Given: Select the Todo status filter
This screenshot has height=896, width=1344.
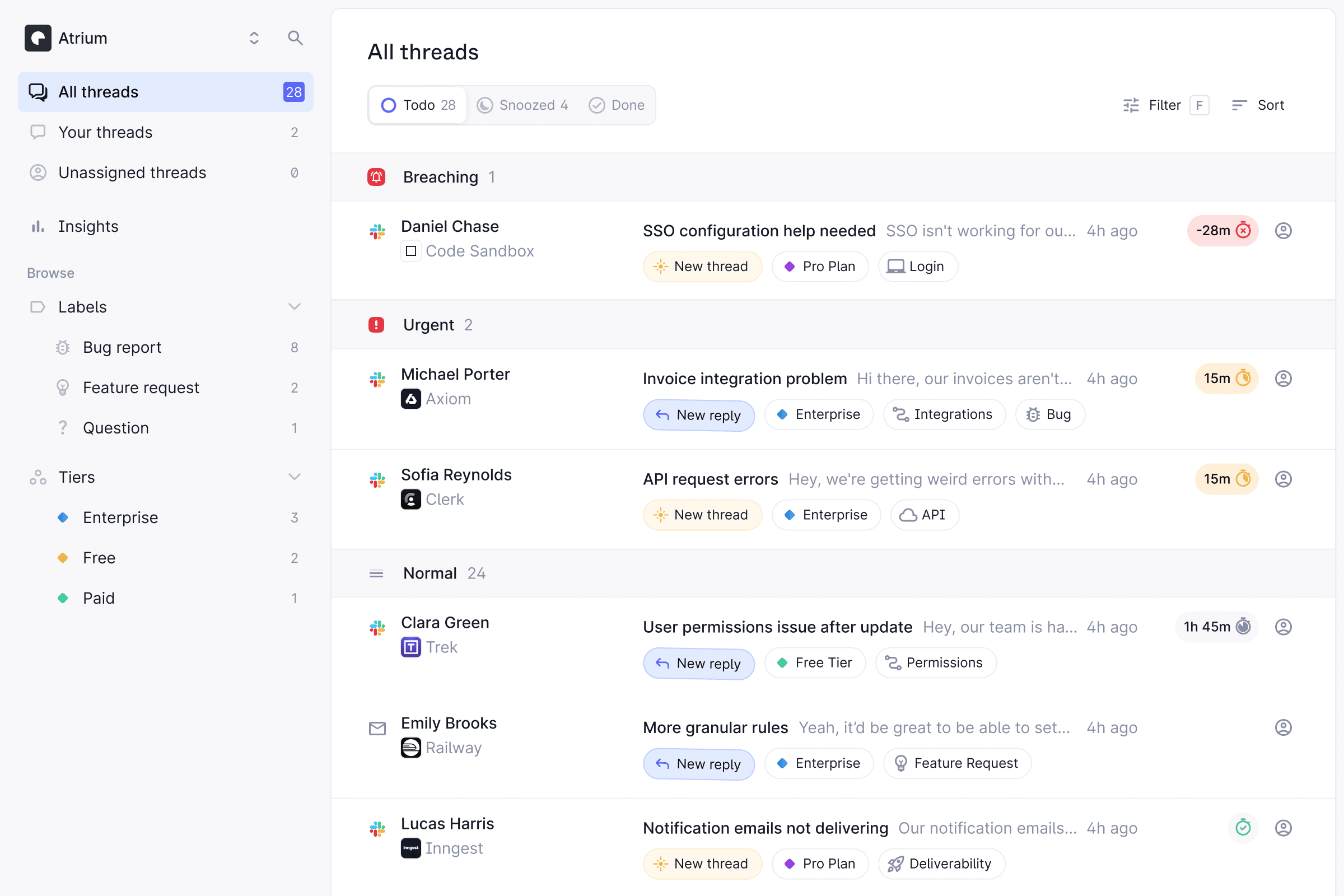Looking at the screenshot, I should (x=418, y=105).
